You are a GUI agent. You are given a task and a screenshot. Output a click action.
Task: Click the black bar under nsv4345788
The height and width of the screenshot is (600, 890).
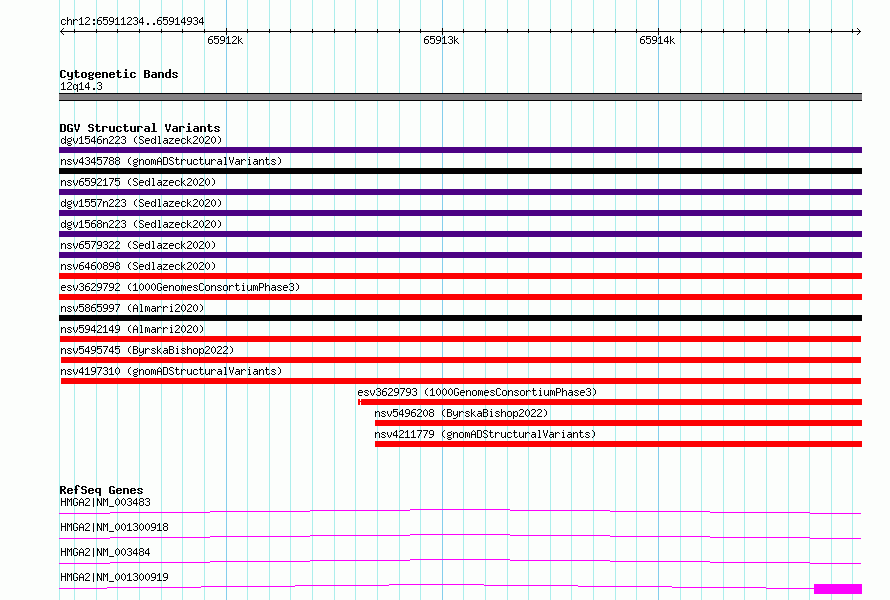coord(460,171)
